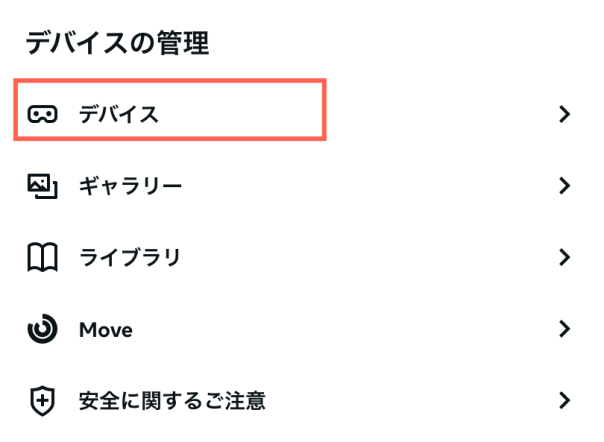Expand ギャラリー using its right chevron
Viewport: 604px width, 442px height.
click(x=564, y=186)
